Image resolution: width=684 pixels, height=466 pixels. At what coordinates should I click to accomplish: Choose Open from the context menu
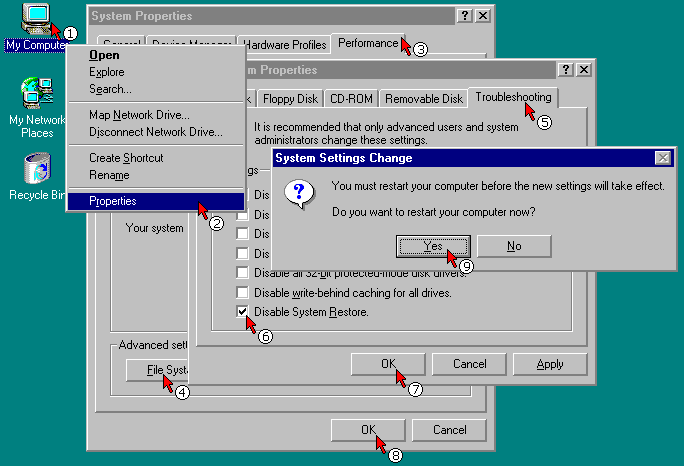[x=156, y=55]
